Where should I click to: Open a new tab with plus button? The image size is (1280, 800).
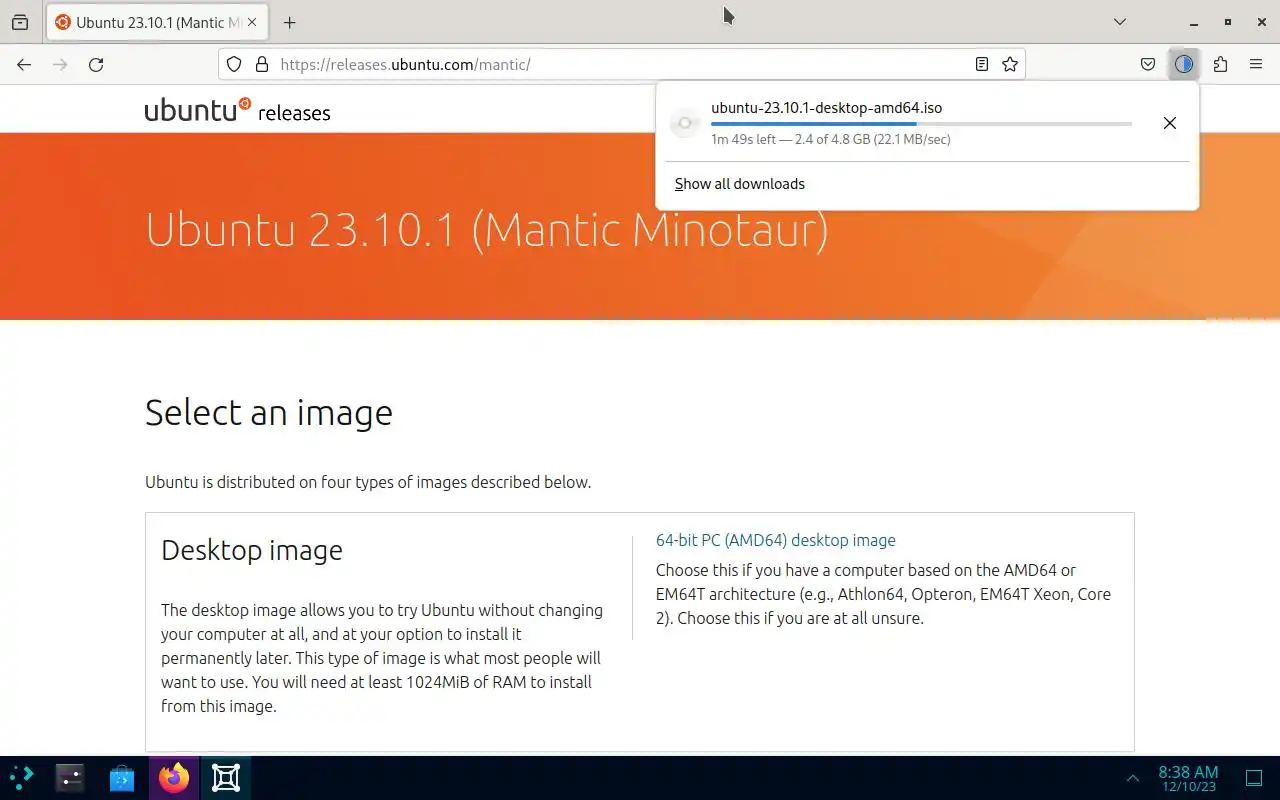[x=290, y=22]
